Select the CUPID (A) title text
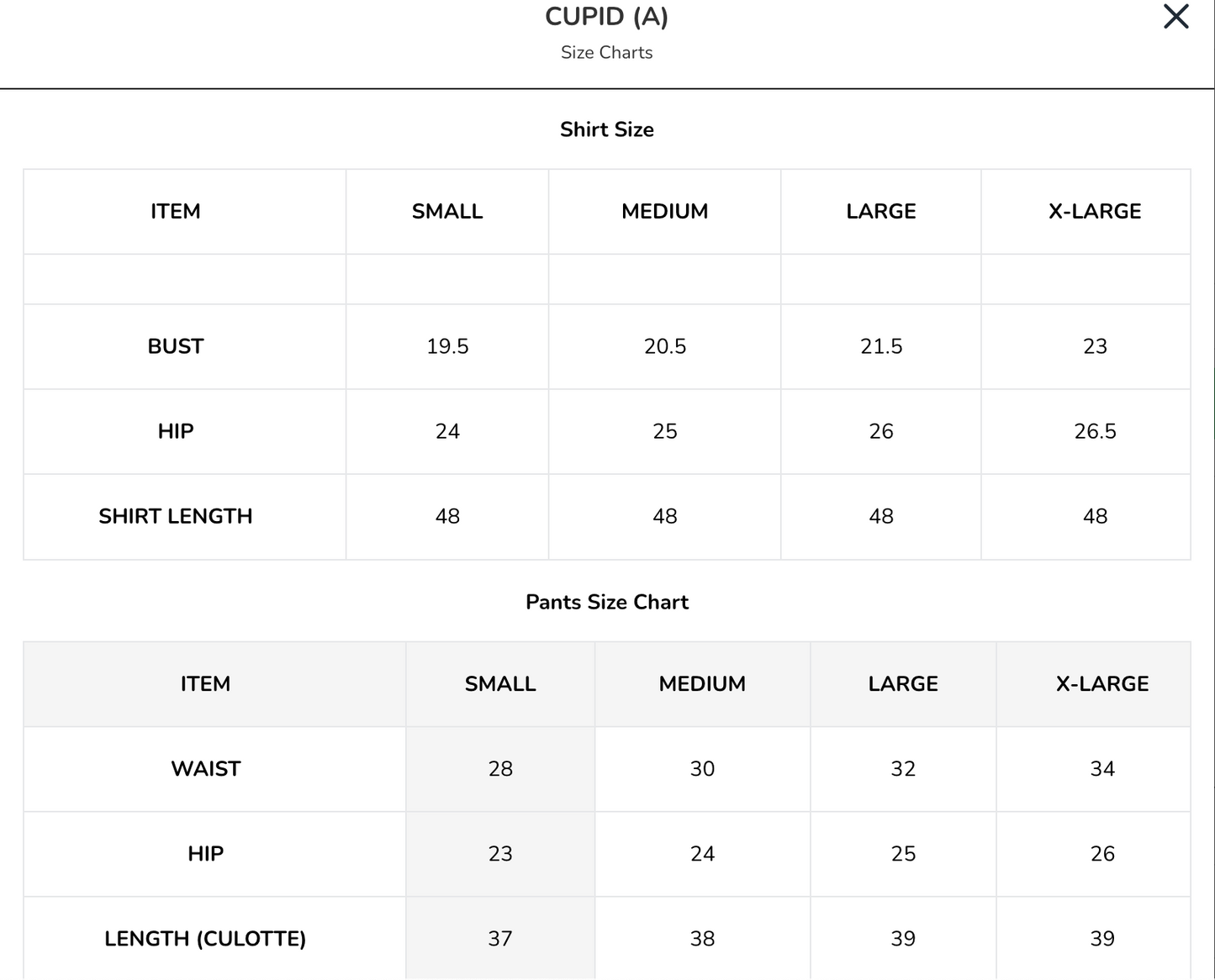Screen dimensions: 1215x980 tap(607, 17)
